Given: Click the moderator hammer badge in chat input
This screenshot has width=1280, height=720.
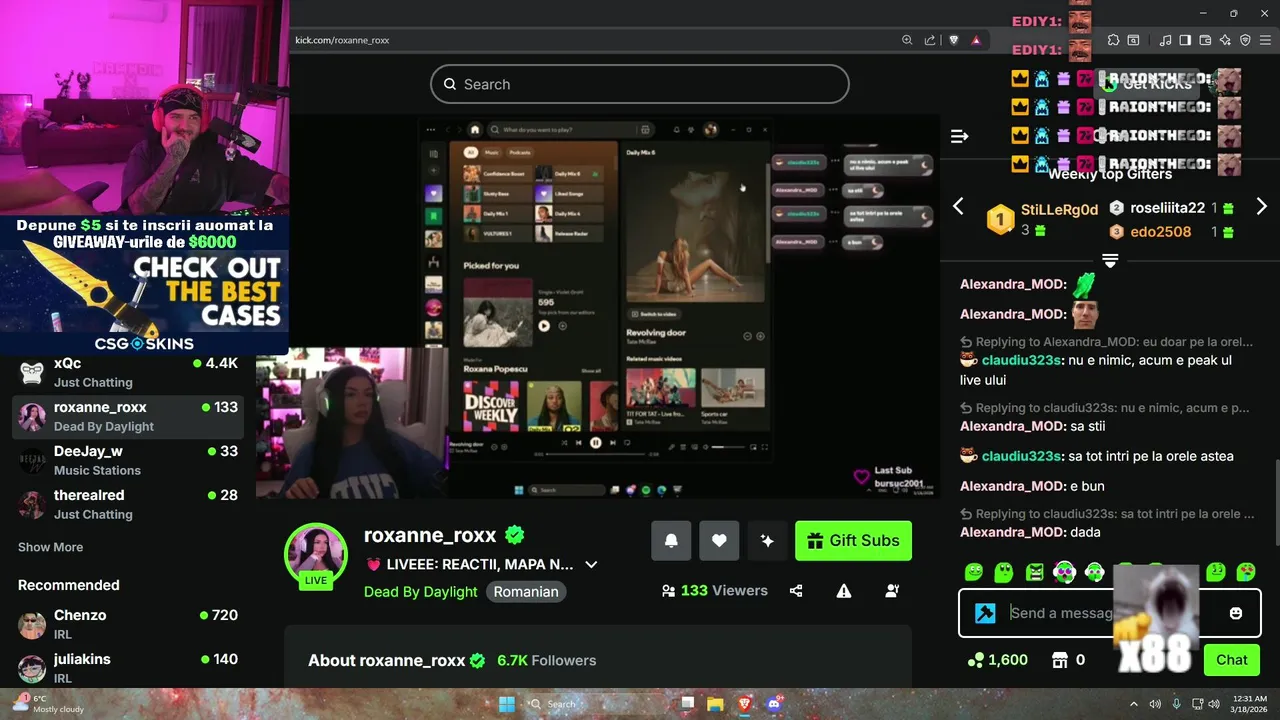Looking at the screenshot, I should [x=985, y=613].
